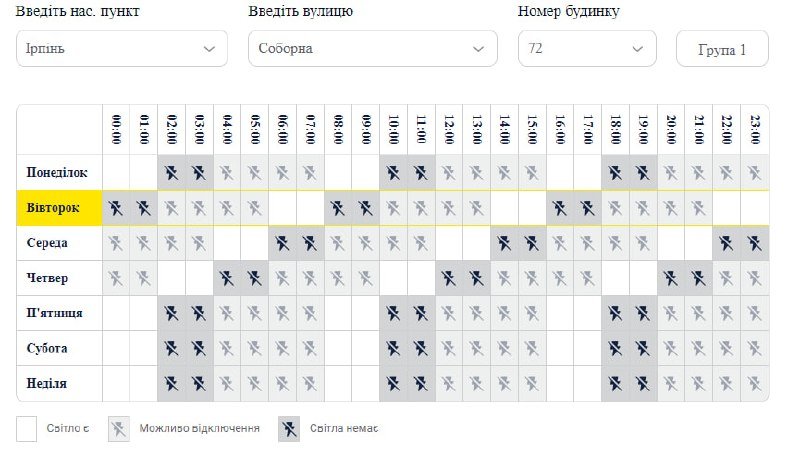Click the 'Можливо відключення' legend icon
800x457 pixels.
(119, 429)
